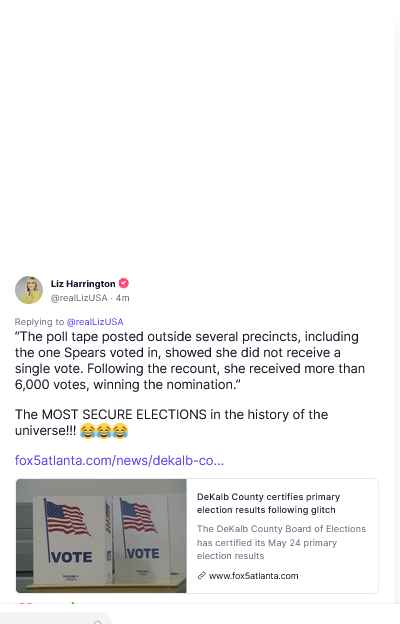Viewport: 400px width, 624px height.
Task: Open the @realLizUSA handle under the name
Action: coord(79,298)
